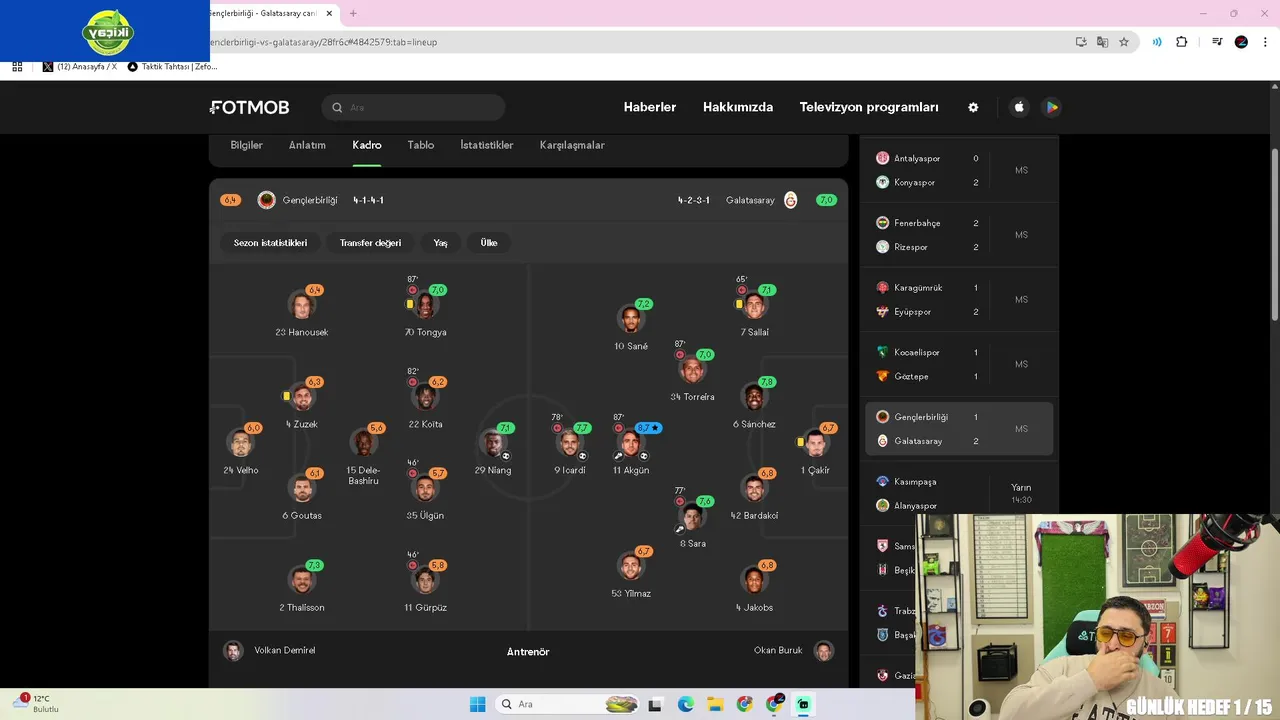1280x720 pixels.
Task: Open the browser apps grid icon in bookmarks bar
Action: pos(17,67)
